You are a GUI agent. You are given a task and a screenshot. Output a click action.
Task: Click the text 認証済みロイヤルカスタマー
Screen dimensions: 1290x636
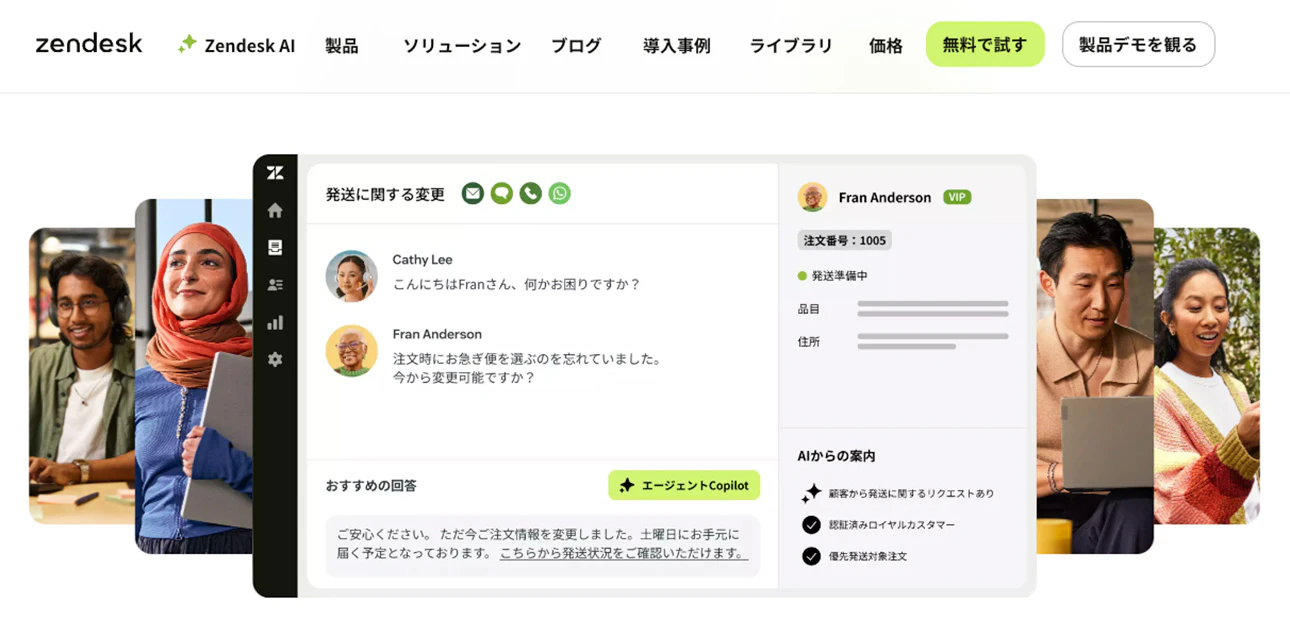point(891,525)
